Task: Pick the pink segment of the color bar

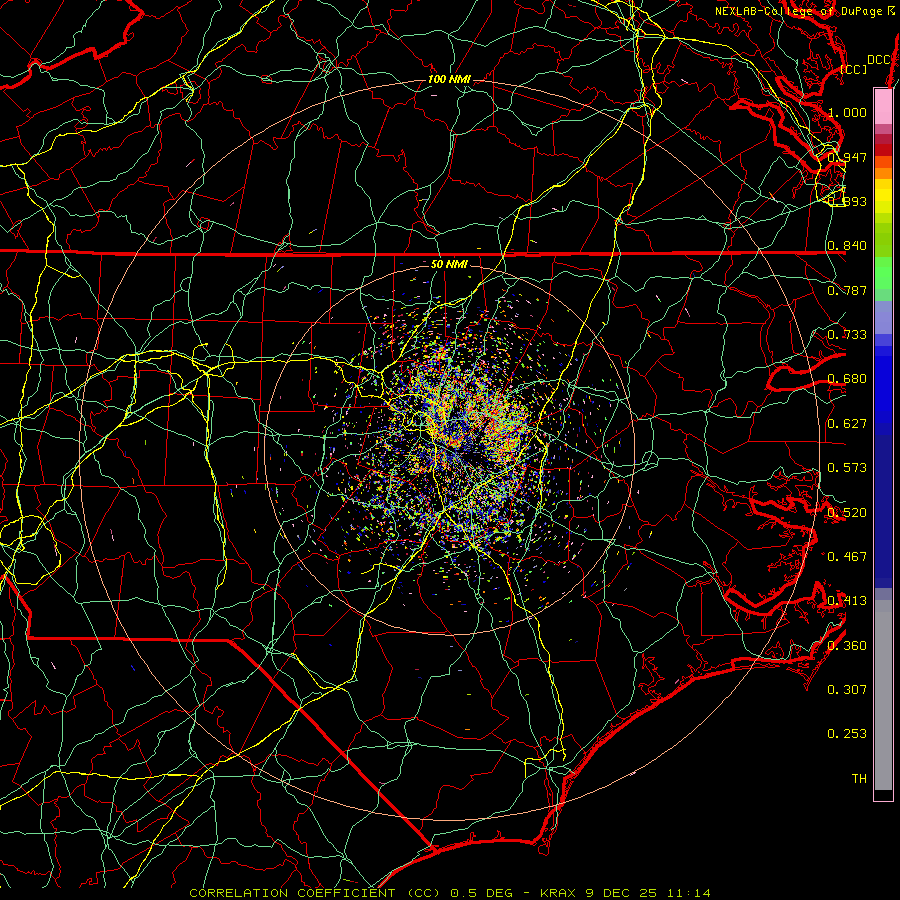Action: 883,107
